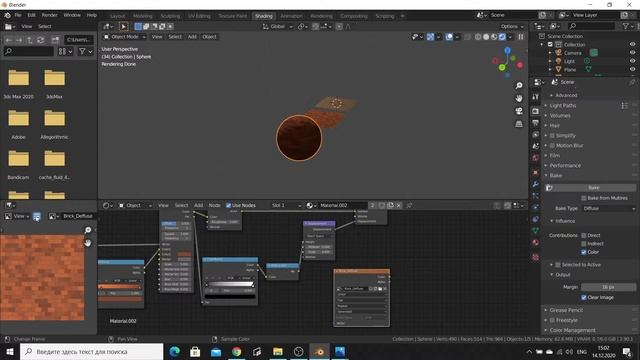Enable the Simplify checkbox
The image size is (640, 360).
tap(552, 136)
